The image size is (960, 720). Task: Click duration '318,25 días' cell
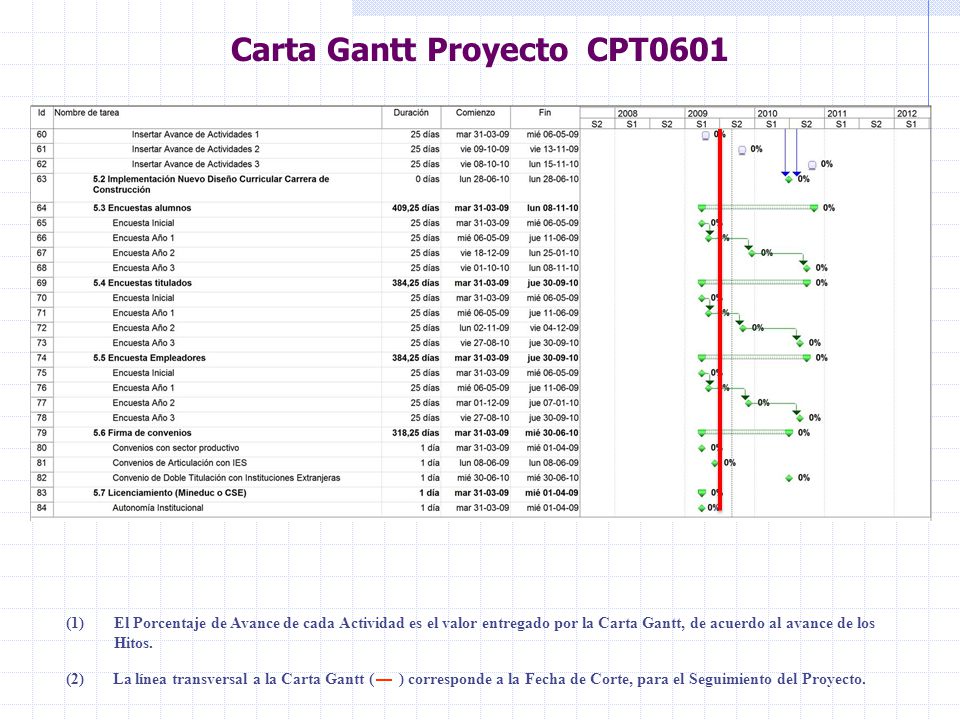[416, 433]
